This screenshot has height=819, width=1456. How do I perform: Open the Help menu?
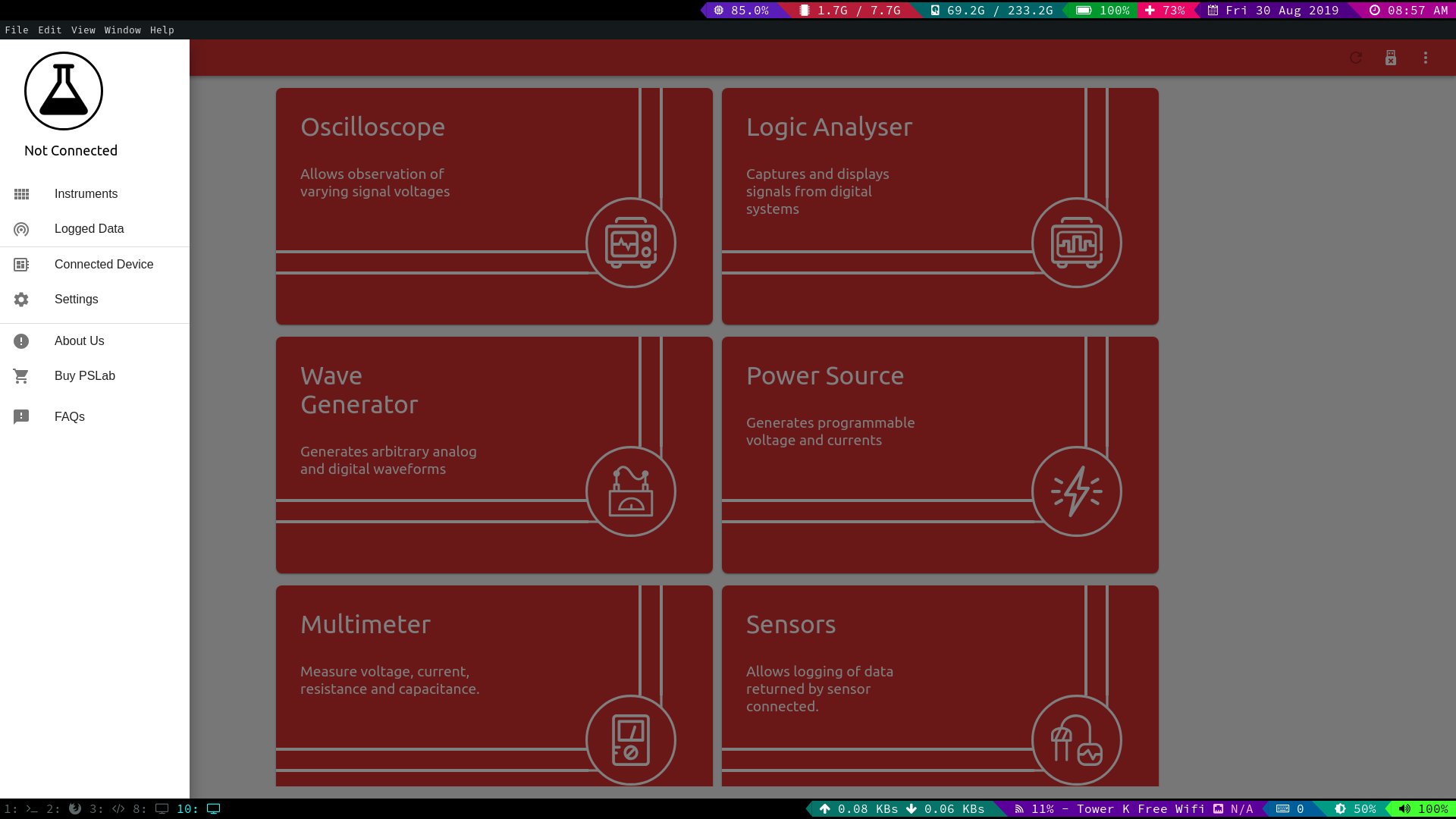click(x=162, y=30)
